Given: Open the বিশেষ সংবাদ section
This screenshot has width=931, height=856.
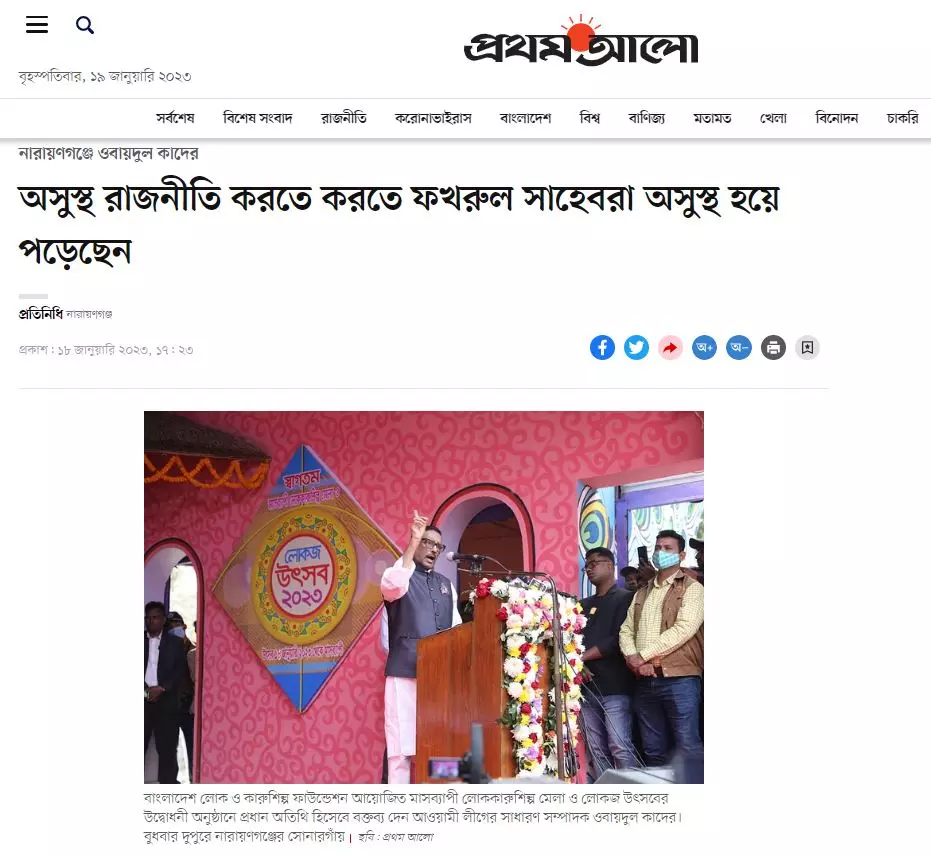Looking at the screenshot, I should click(x=258, y=118).
